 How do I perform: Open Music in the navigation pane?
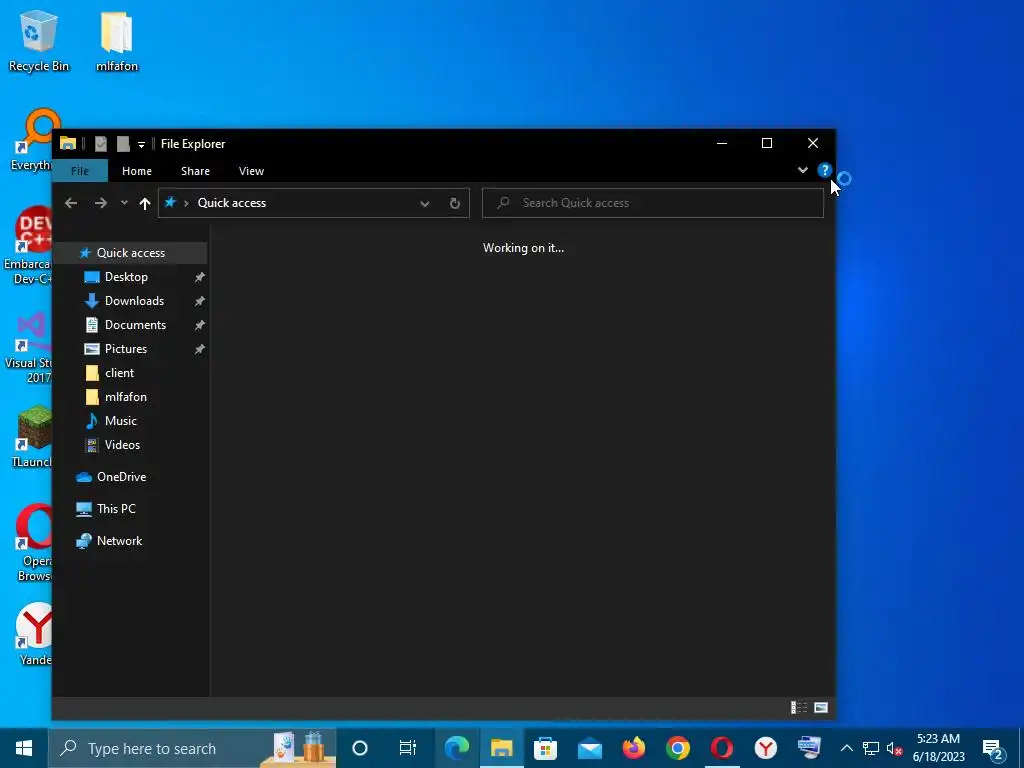click(x=121, y=421)
